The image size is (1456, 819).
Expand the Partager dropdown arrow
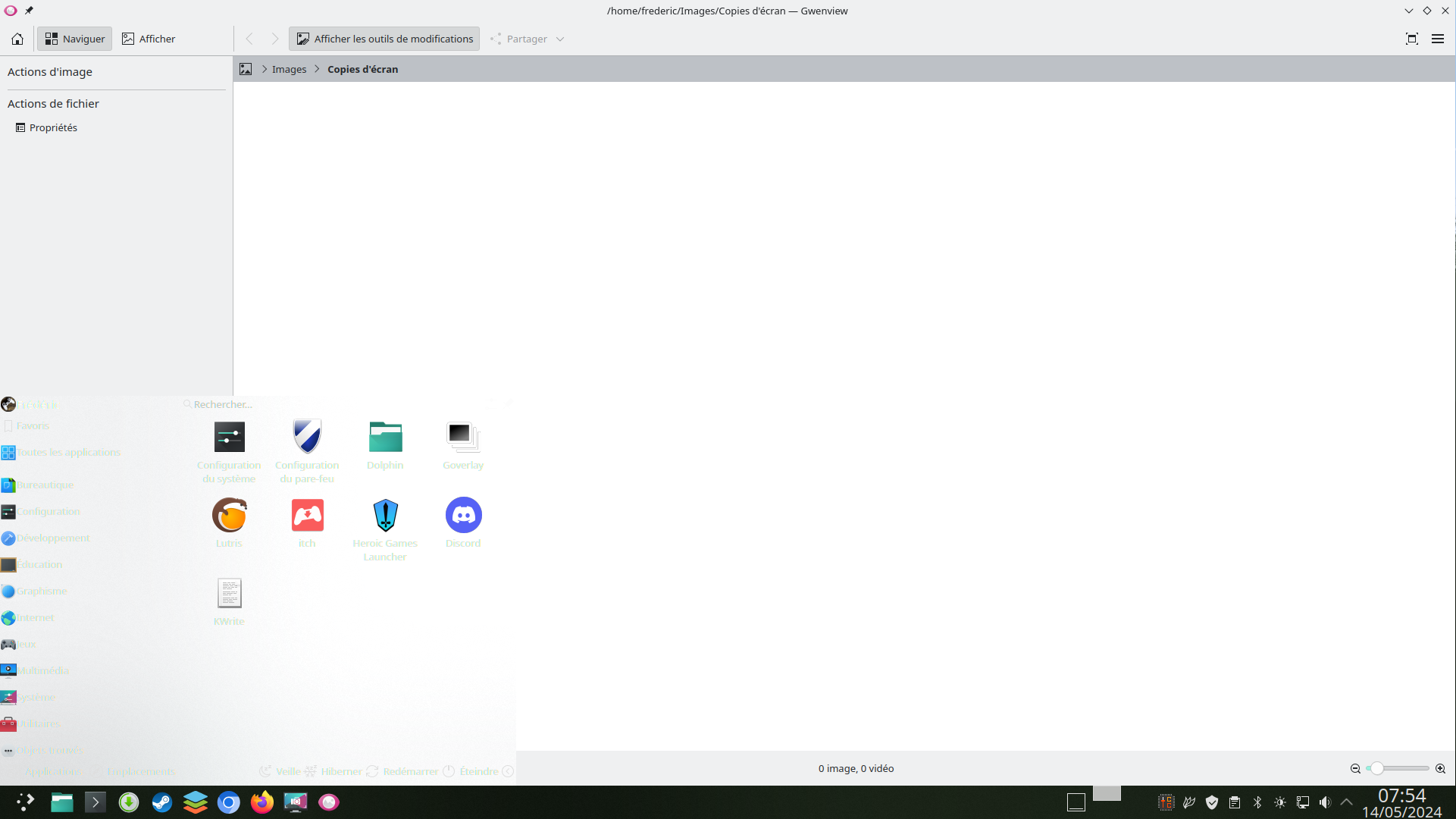(x=560, y=39)
